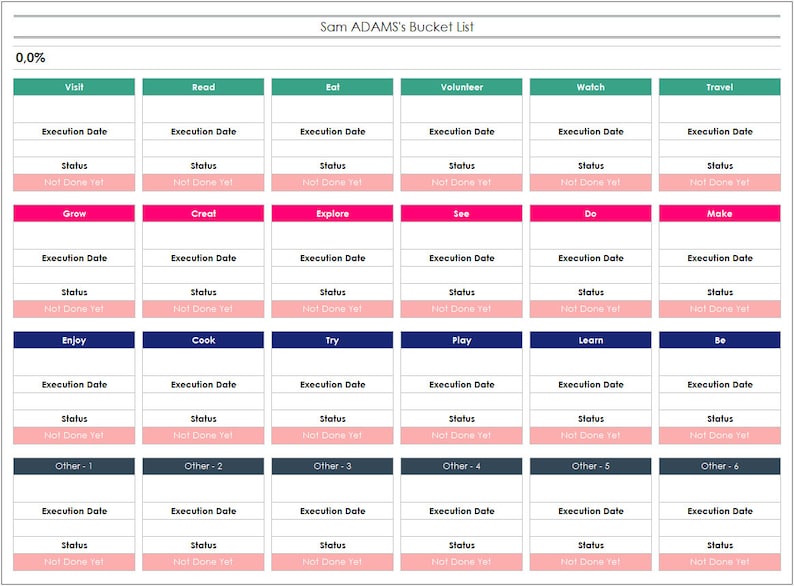Viewport: 794px width, 586px height.
Task: Select the Other - 1 header
Action: tap(74, 466)
